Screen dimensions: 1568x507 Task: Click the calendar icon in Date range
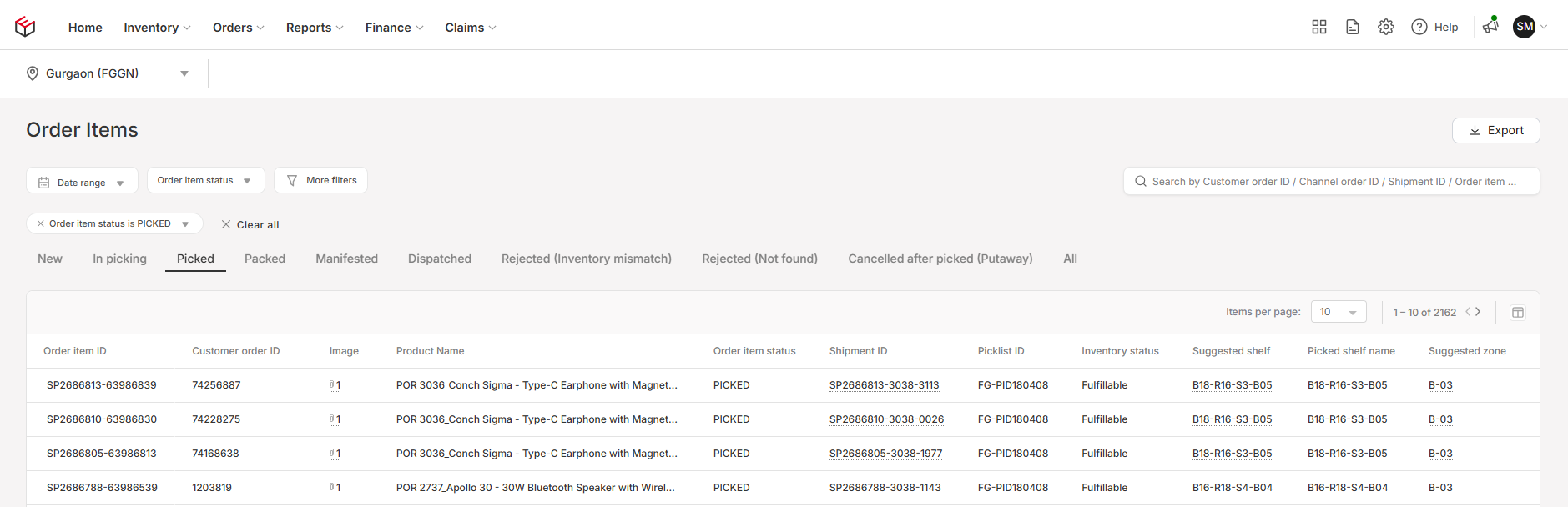point(44,183)
